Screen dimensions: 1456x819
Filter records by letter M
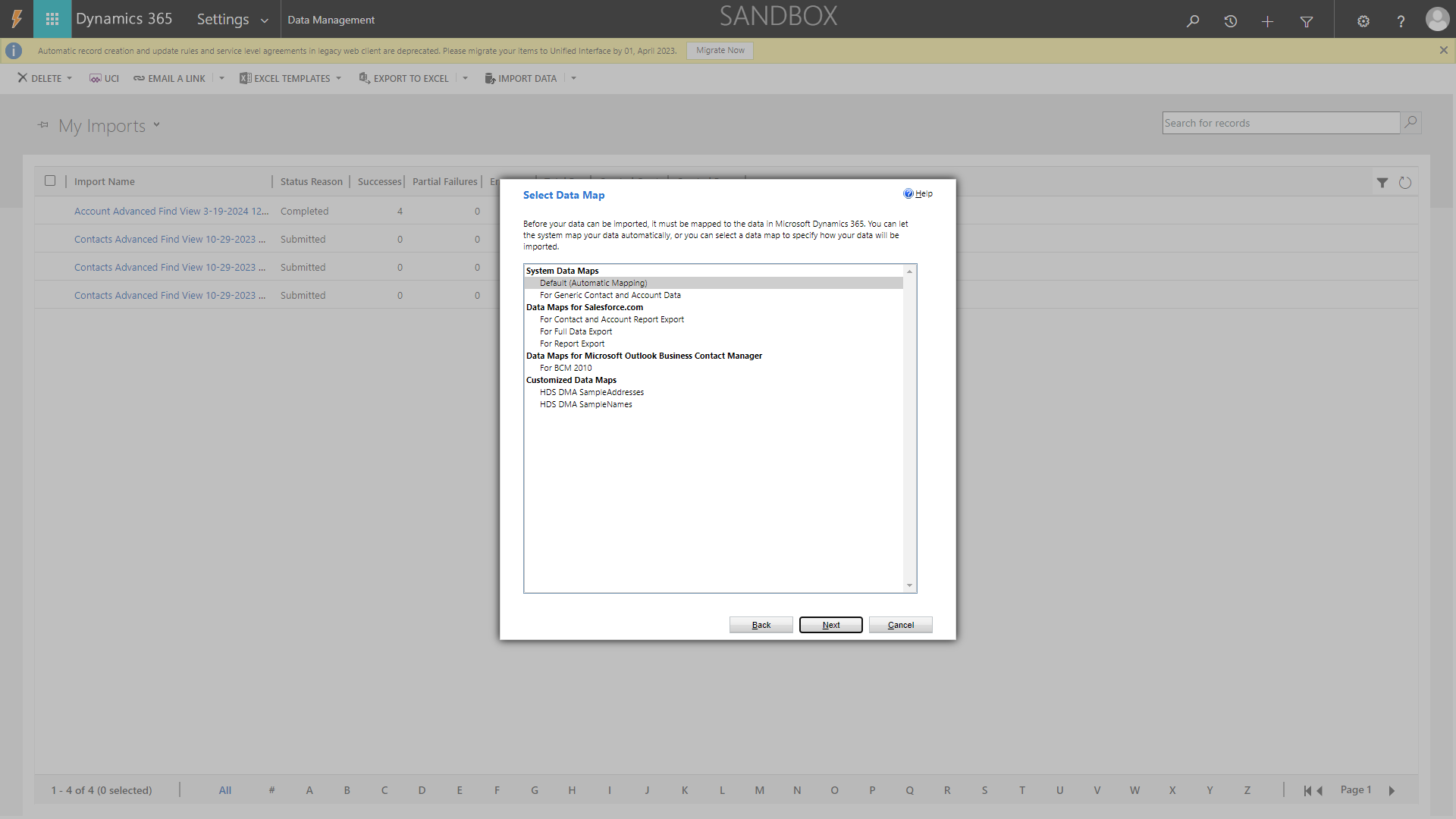[x=760, y=790]
